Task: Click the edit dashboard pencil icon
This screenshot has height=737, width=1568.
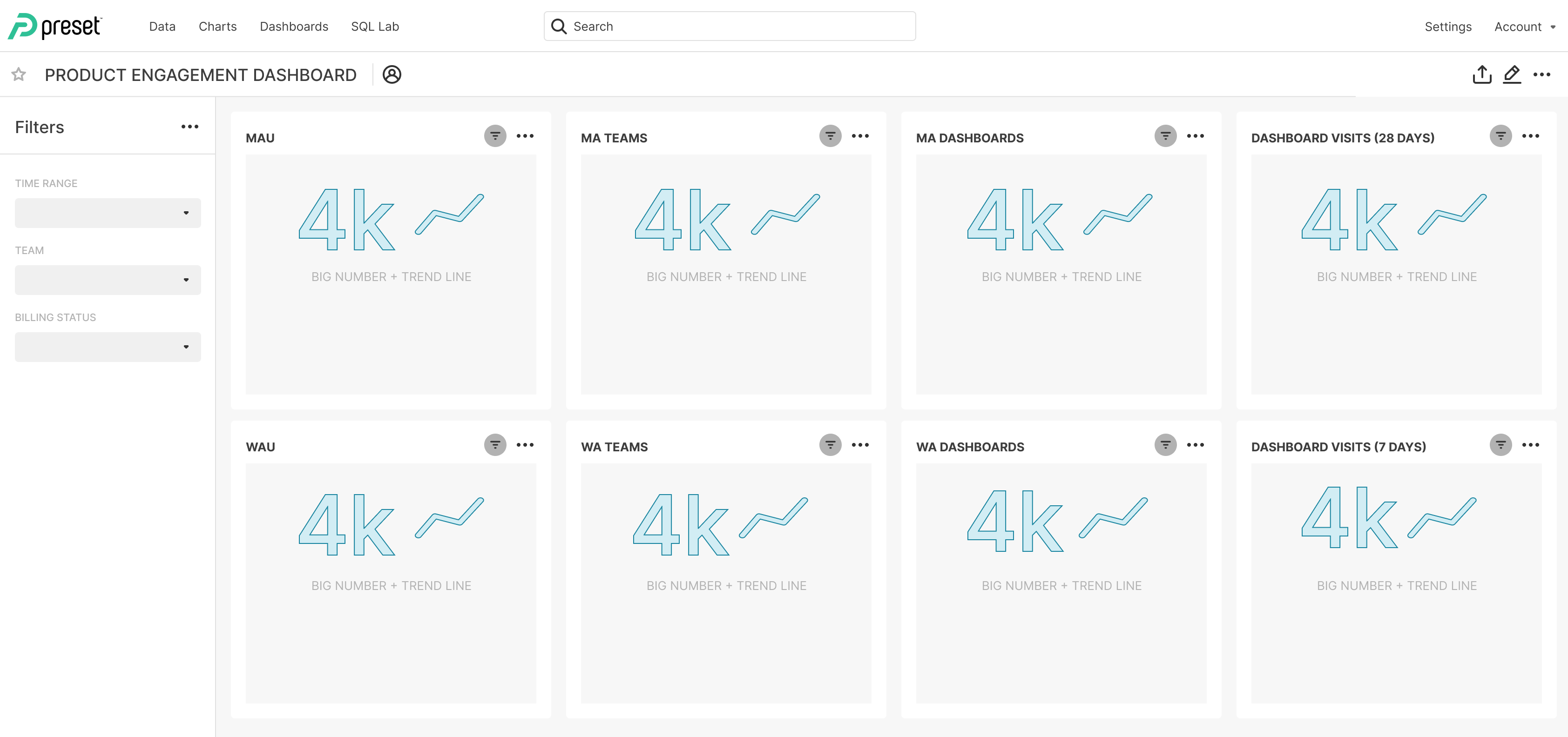Action: coord(1512,74)
